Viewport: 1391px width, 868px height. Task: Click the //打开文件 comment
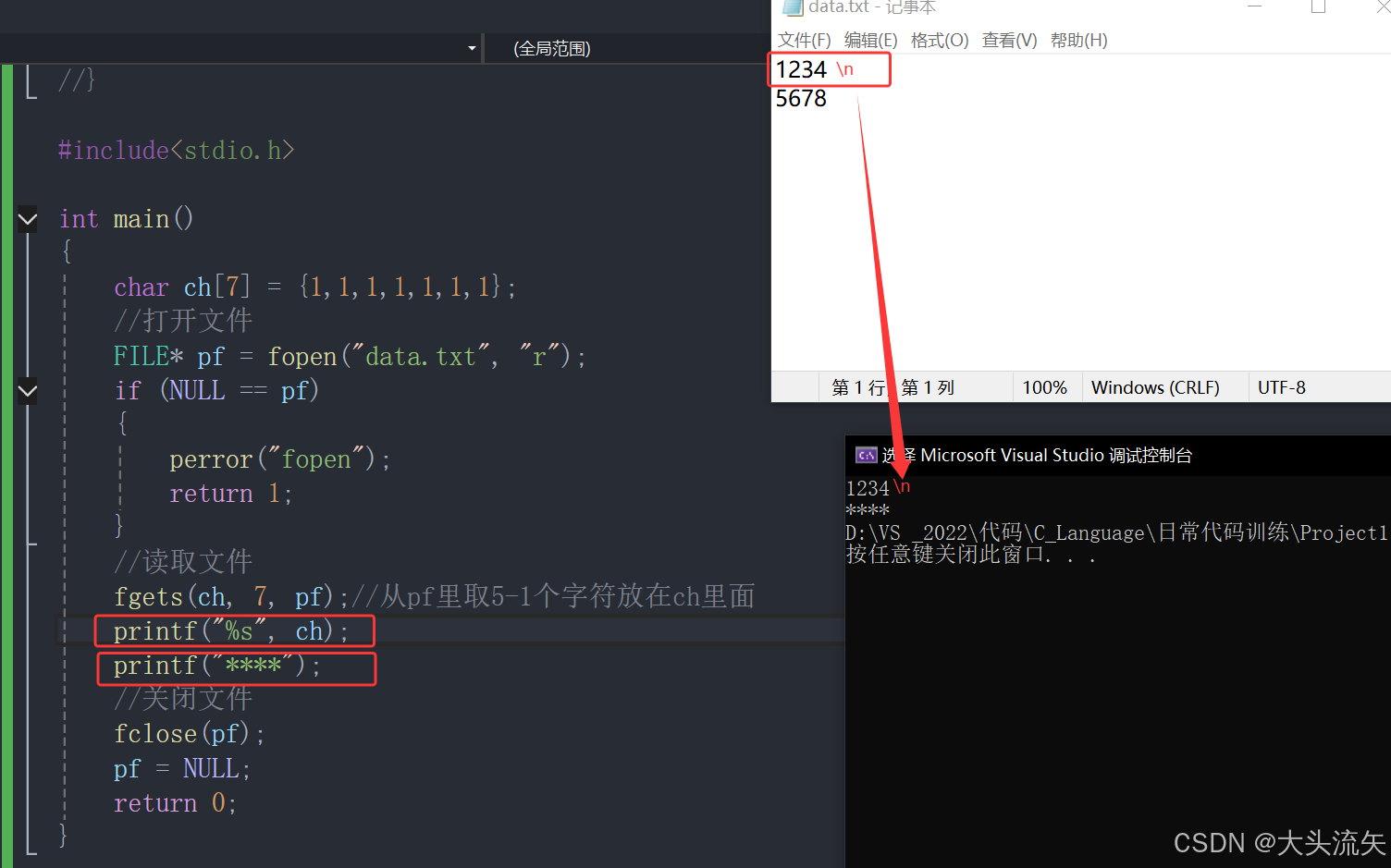(182, 321)
